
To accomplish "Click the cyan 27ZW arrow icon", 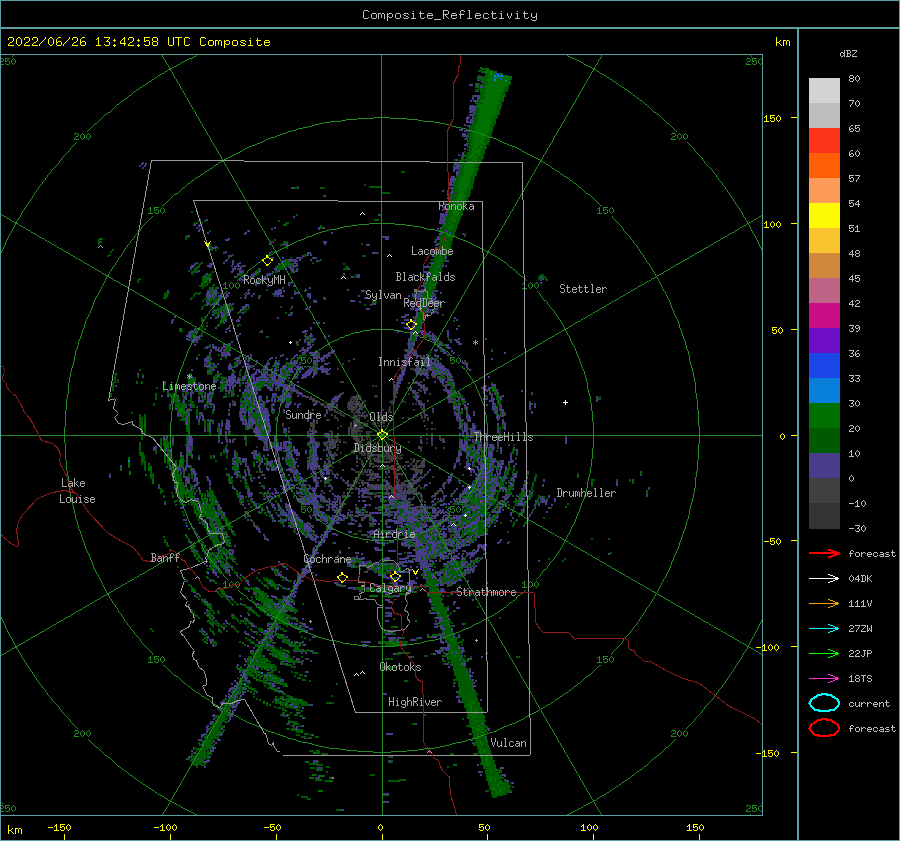I will (x=824, y=629).
